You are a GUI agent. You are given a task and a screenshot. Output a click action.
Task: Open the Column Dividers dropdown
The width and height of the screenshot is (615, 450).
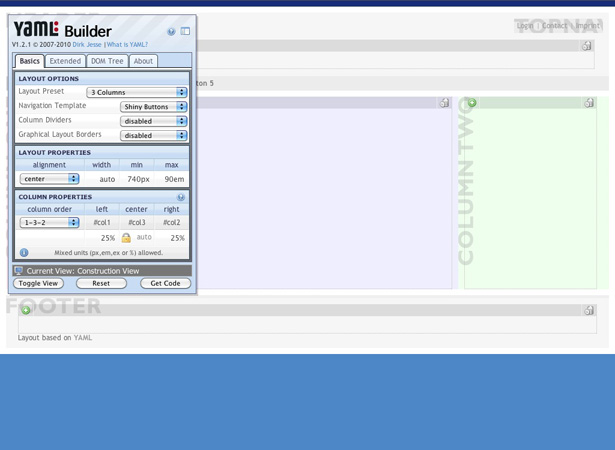[153, 121]
